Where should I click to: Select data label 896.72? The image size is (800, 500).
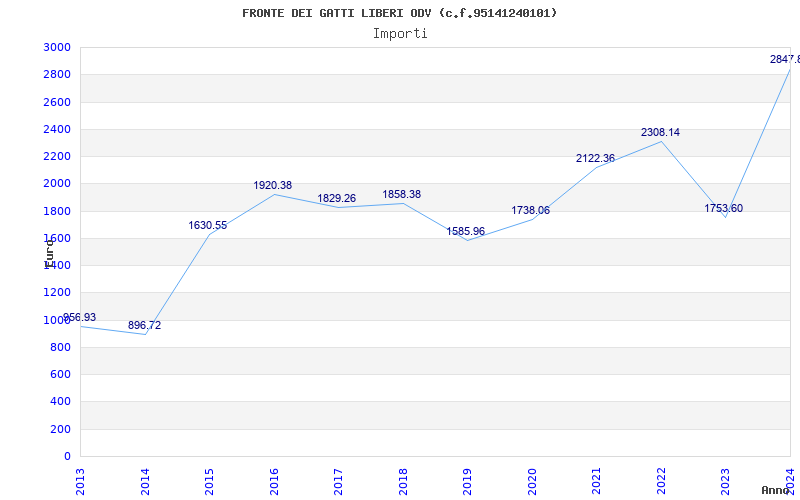pos(144,326)
